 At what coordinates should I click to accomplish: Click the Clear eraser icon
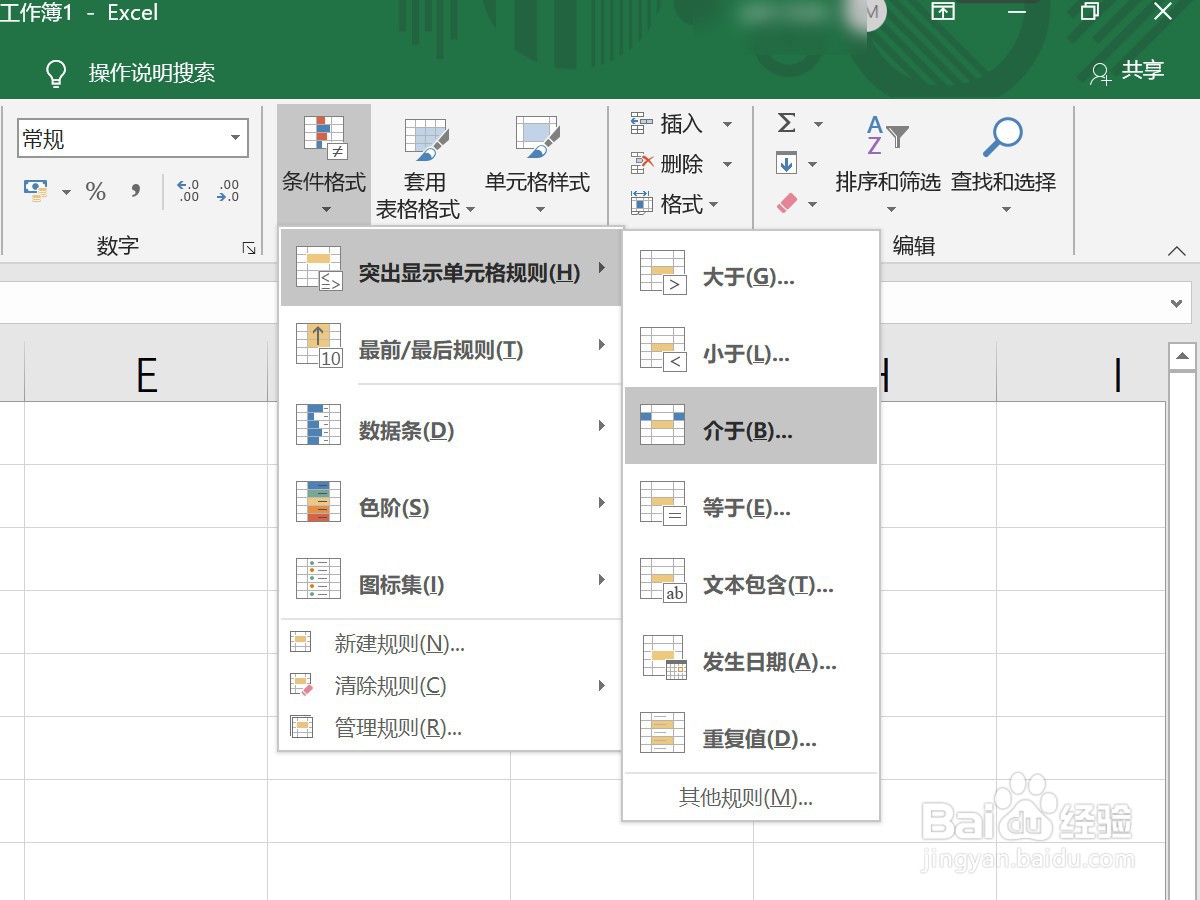pos(787,203)
